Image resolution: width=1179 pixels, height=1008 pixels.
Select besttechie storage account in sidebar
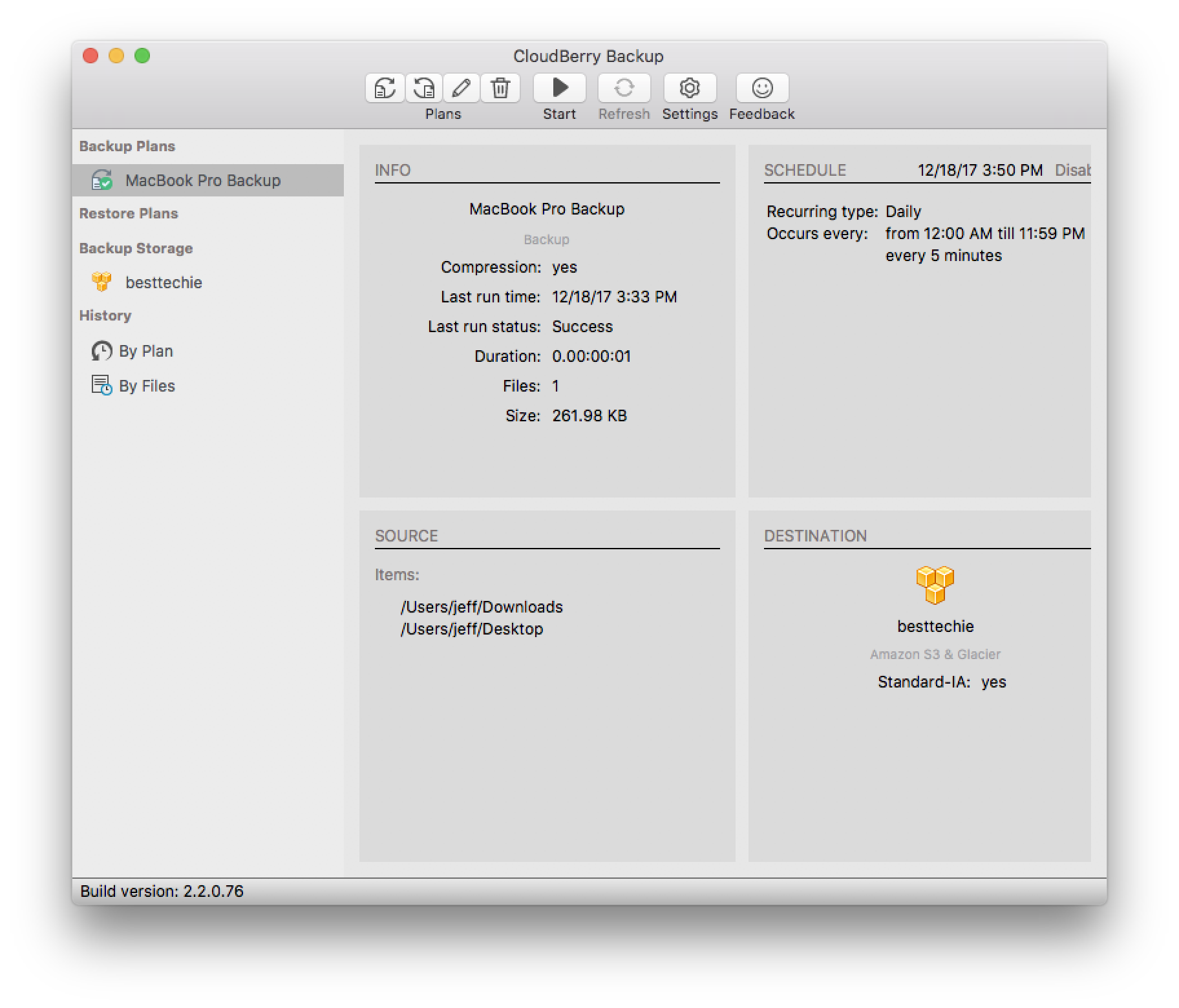tap(208, 282)
